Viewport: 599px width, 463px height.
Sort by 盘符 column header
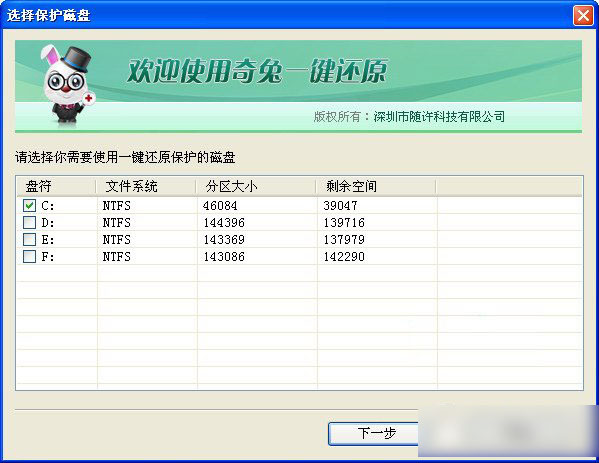(x=56, y=186)
